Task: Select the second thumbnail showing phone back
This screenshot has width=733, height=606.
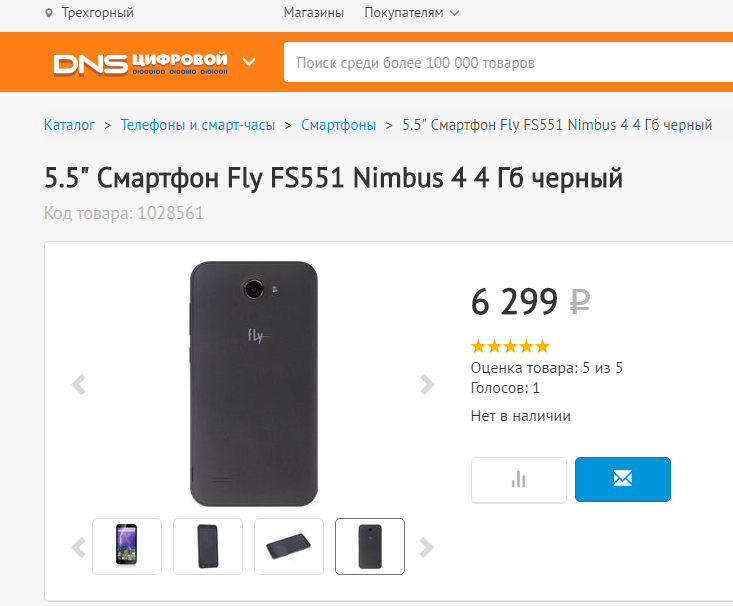Action: click(x=208, y=546)
